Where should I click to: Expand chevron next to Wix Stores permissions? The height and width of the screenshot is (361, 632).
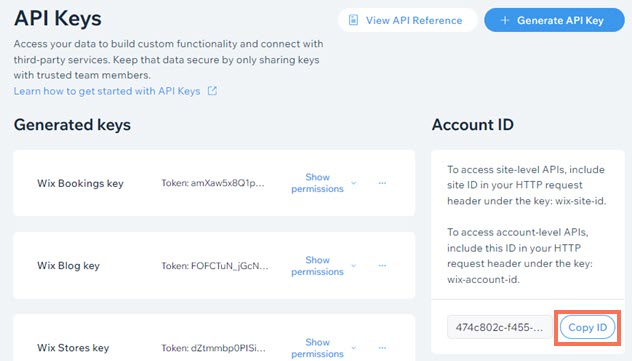(353, 348)
